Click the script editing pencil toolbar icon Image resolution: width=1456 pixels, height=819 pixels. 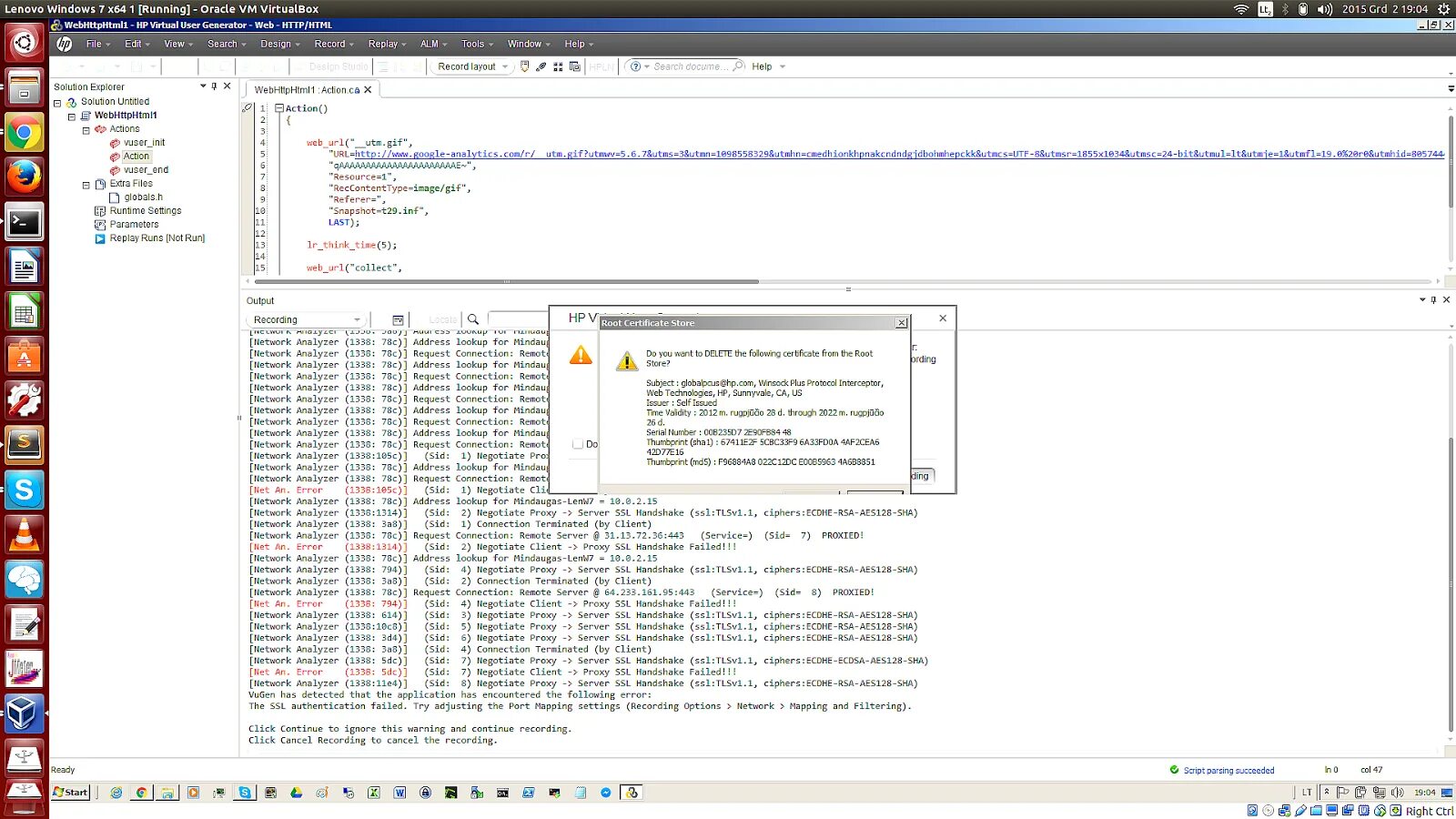click(541, 66)
